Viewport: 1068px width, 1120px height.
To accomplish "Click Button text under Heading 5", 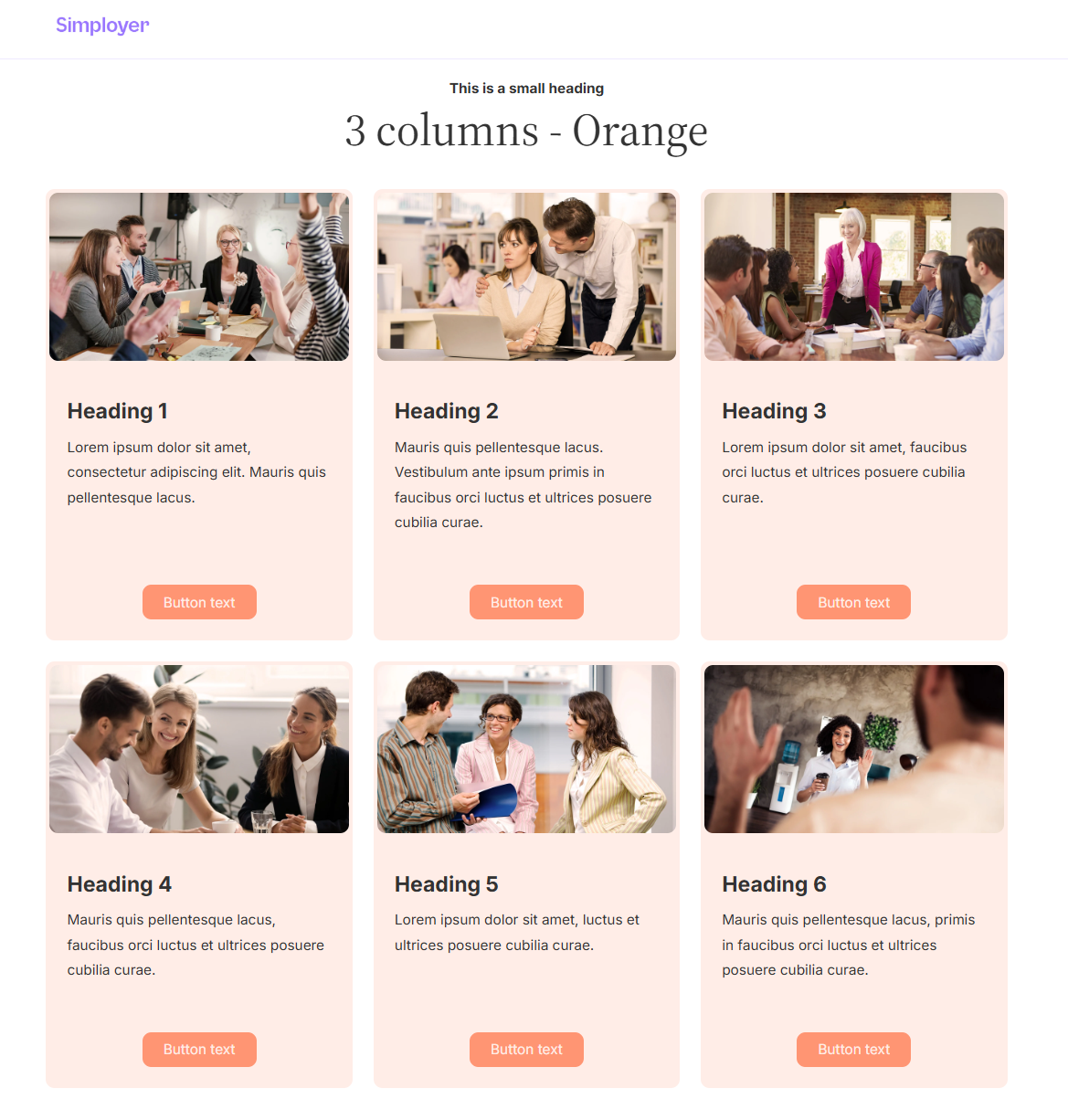I will (526, 1050).
